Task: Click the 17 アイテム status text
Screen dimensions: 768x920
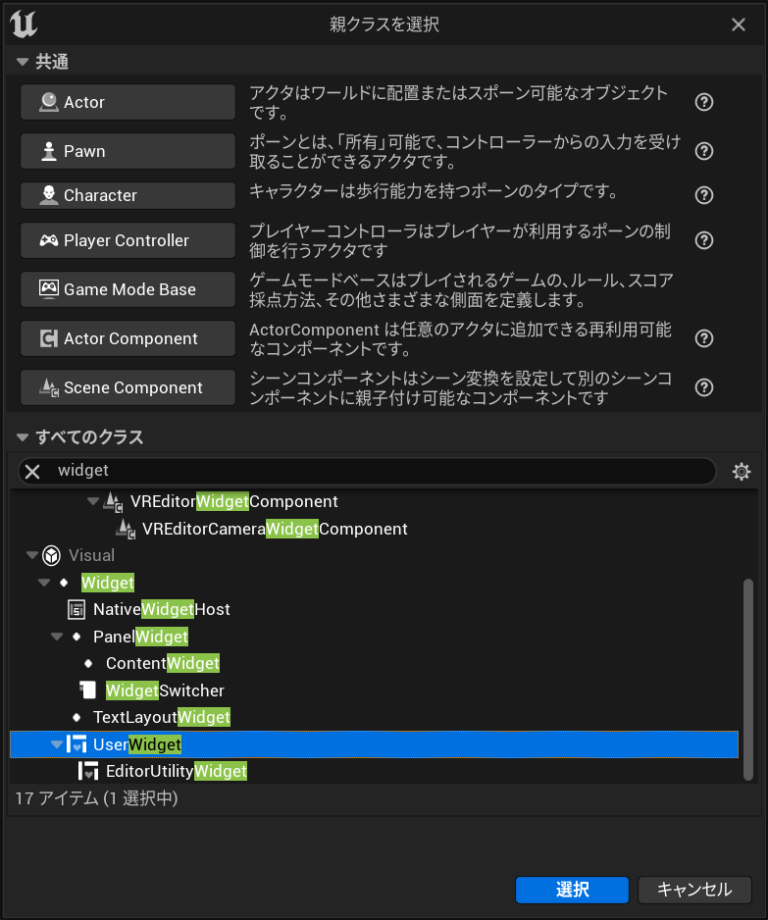Action: pos(96,799)
